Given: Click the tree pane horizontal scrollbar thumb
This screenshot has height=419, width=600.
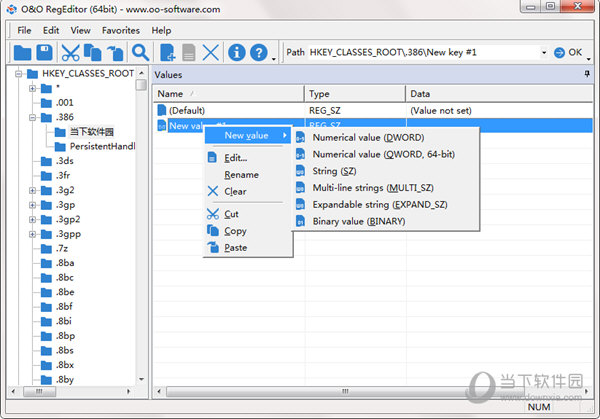Looking at the screenshot, I should pos(39,391).
